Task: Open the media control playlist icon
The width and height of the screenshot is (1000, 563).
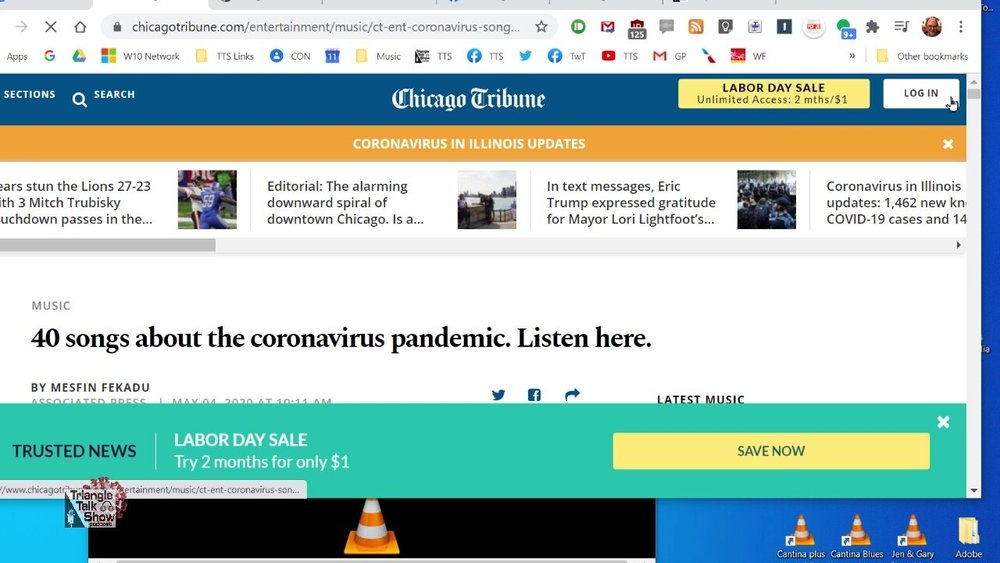Action: pyautogui.click(x=901, y=27)
